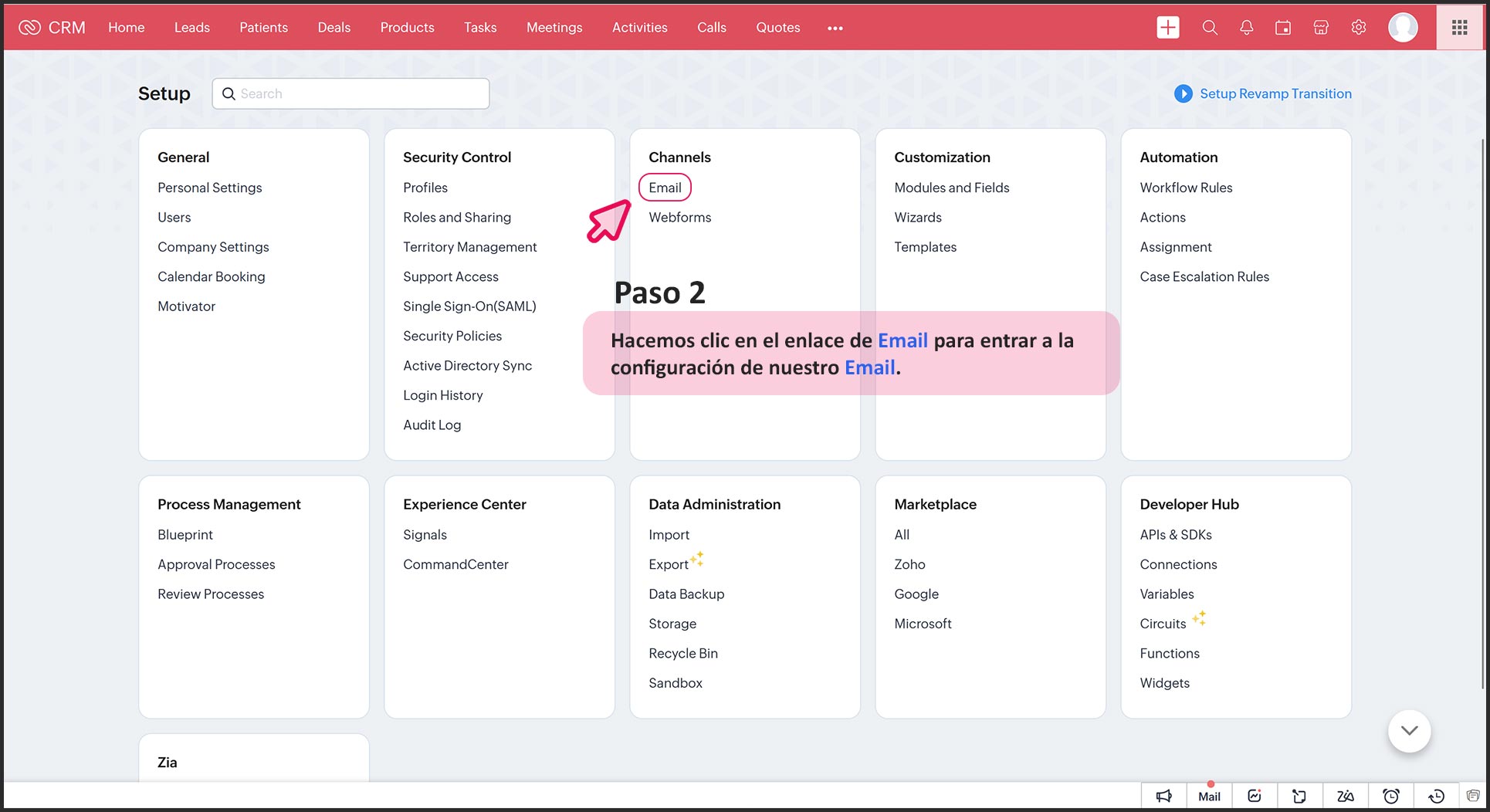Open the alarm clock reminders icon
Viewport: 1490px width, 812px height.
point(1390,796)
